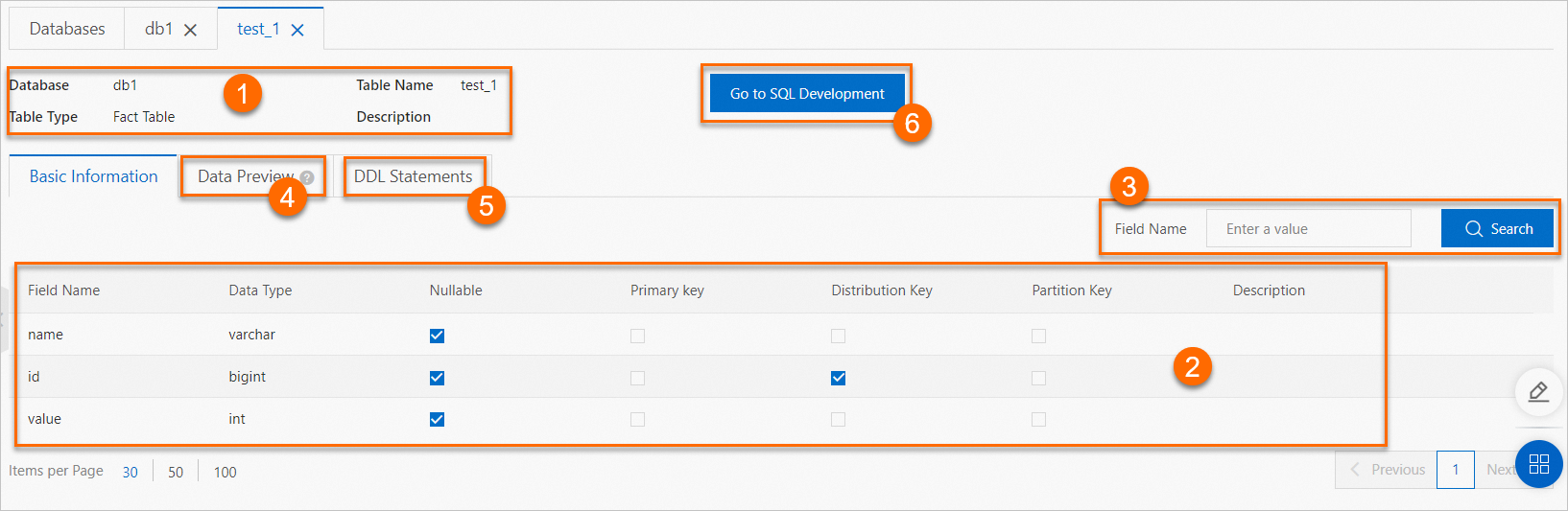
Task: Click the Data Preview help icon
Action: point(307,177)
